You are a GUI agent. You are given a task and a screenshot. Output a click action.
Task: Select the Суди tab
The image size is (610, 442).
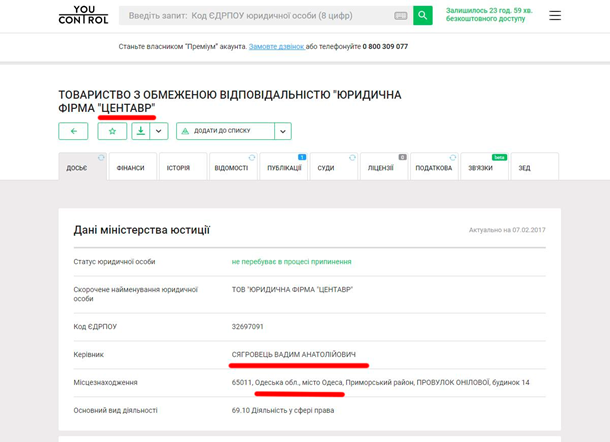coord(326,168)
